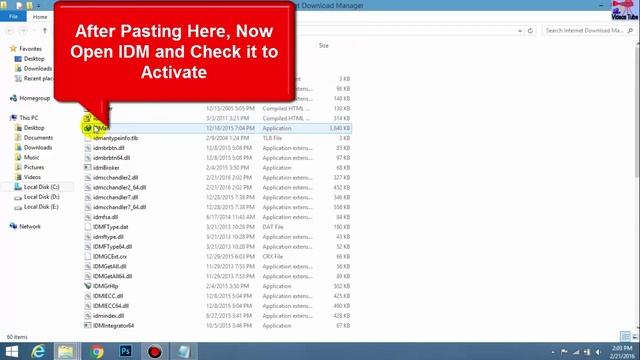Open Action Center flag tray icon
640x360 pixels.
point(564,352)
